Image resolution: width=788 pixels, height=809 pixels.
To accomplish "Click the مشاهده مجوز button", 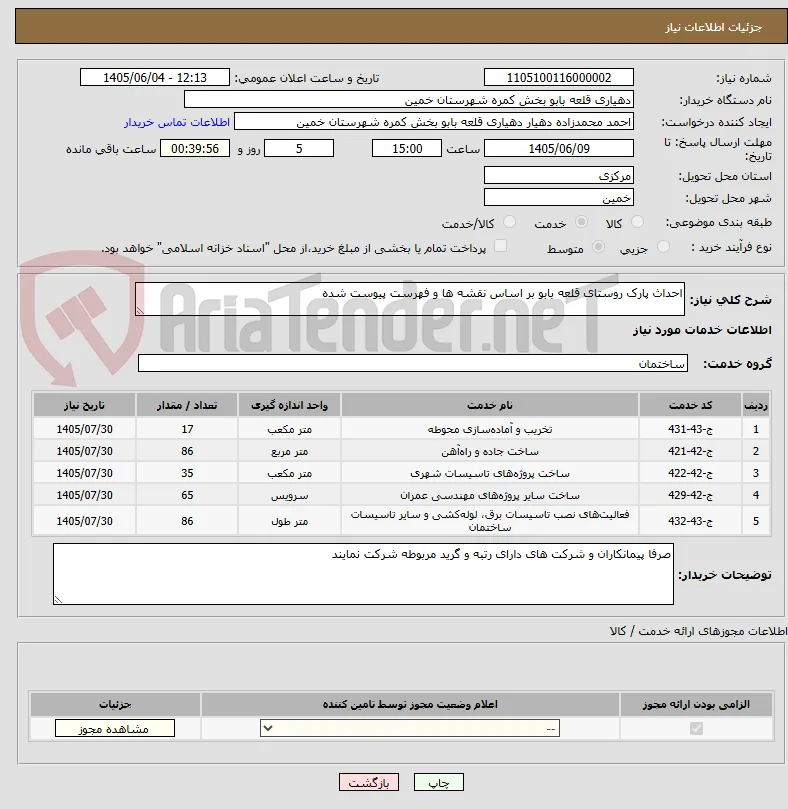I will 115,729.
